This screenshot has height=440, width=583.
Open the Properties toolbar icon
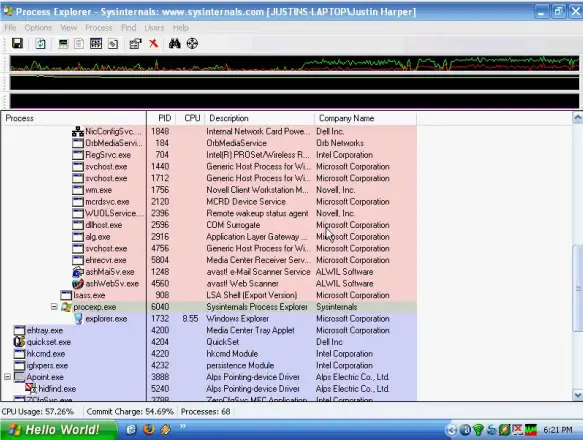click(135, 44)
